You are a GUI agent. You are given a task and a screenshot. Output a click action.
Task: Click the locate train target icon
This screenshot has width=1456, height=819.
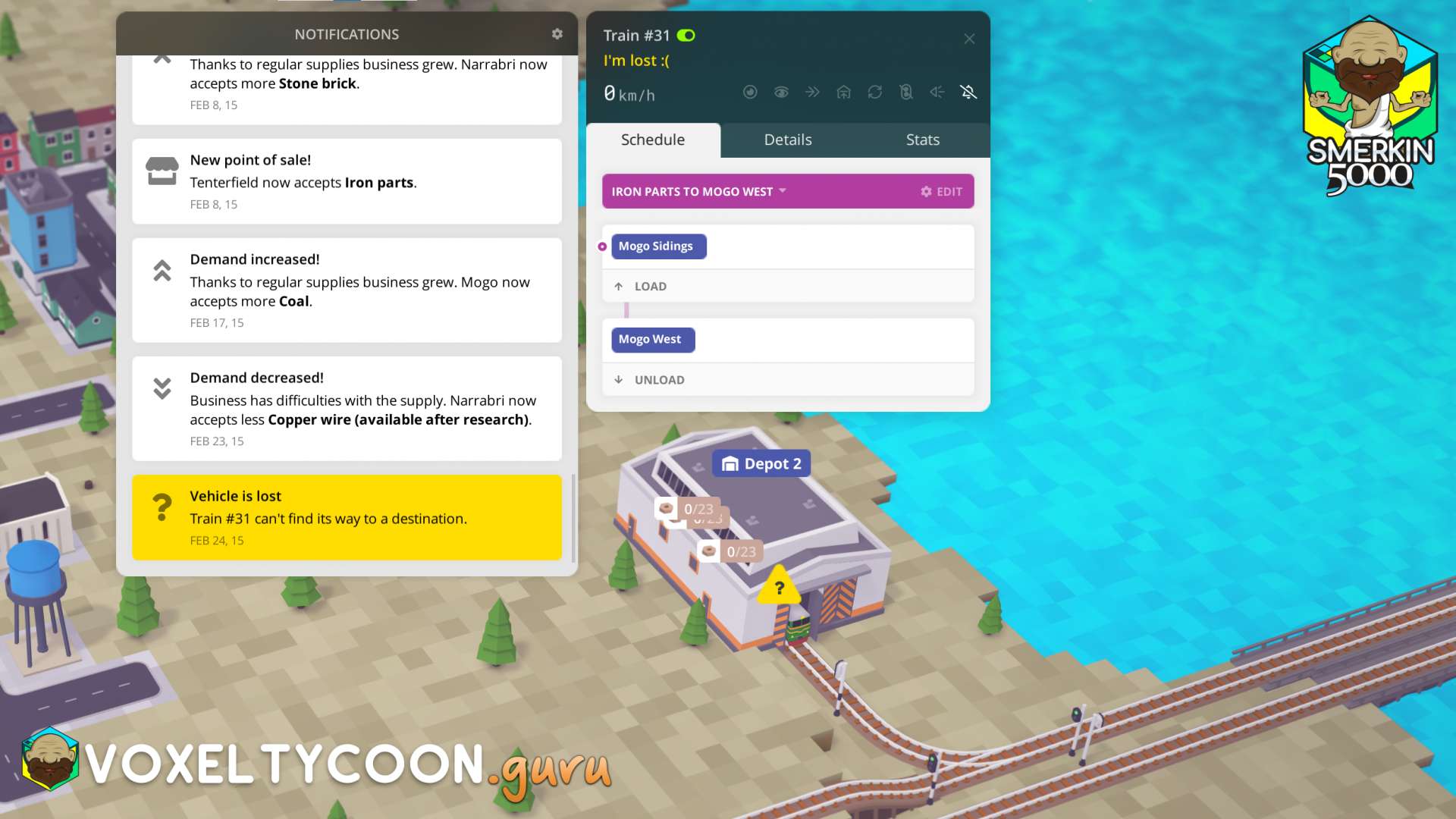point(750,93)
